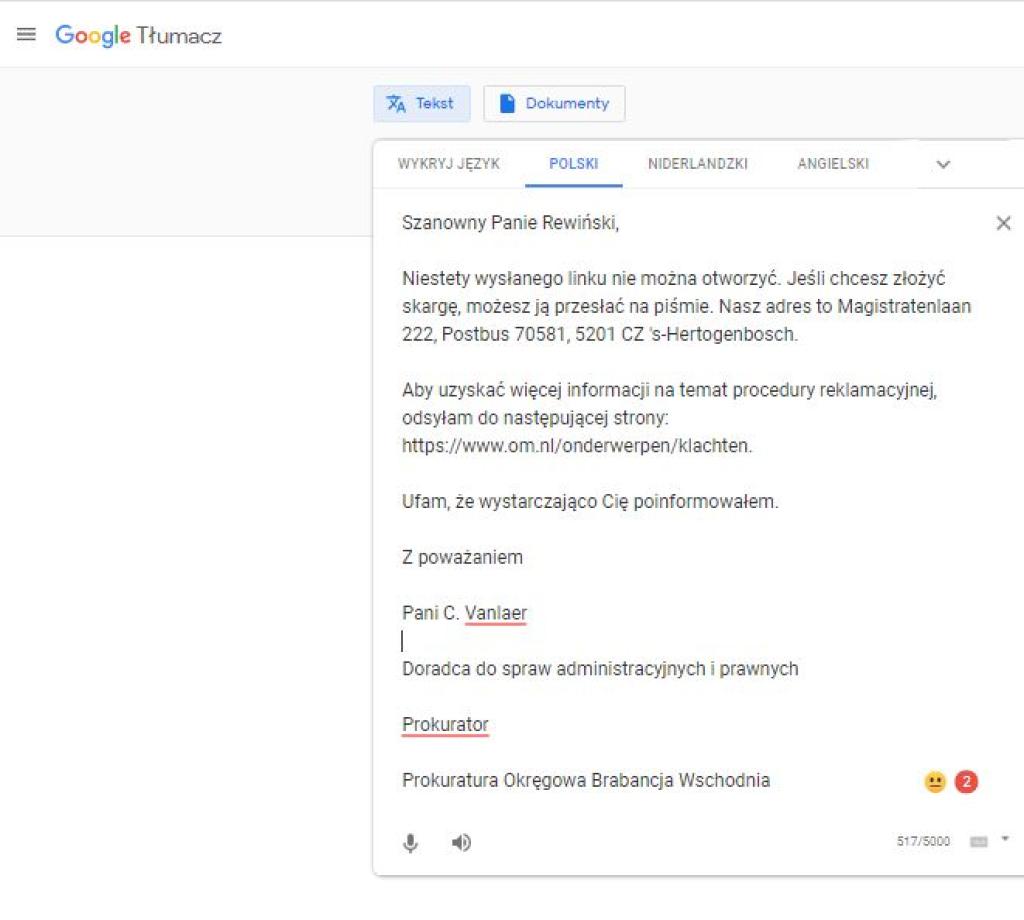The image size is (1024, 920).
Task: Choose Tekst translation mode
Action: click(x=421, y=104)
